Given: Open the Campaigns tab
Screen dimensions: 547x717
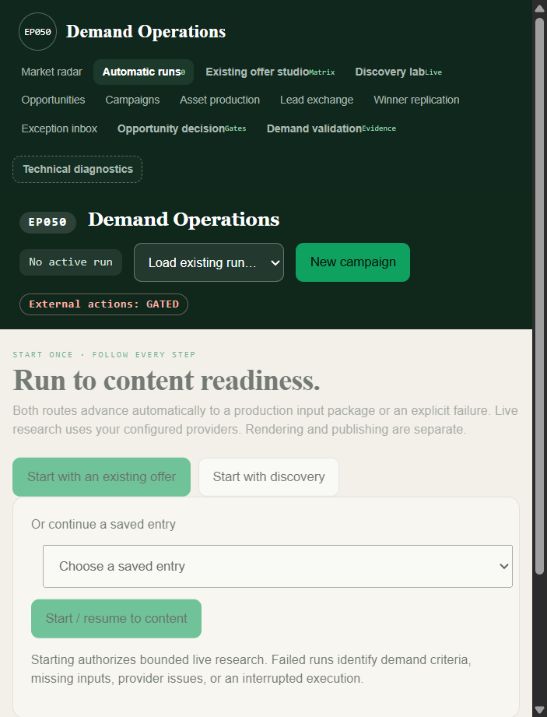Looking at the screenshot, I should (132, 100).
